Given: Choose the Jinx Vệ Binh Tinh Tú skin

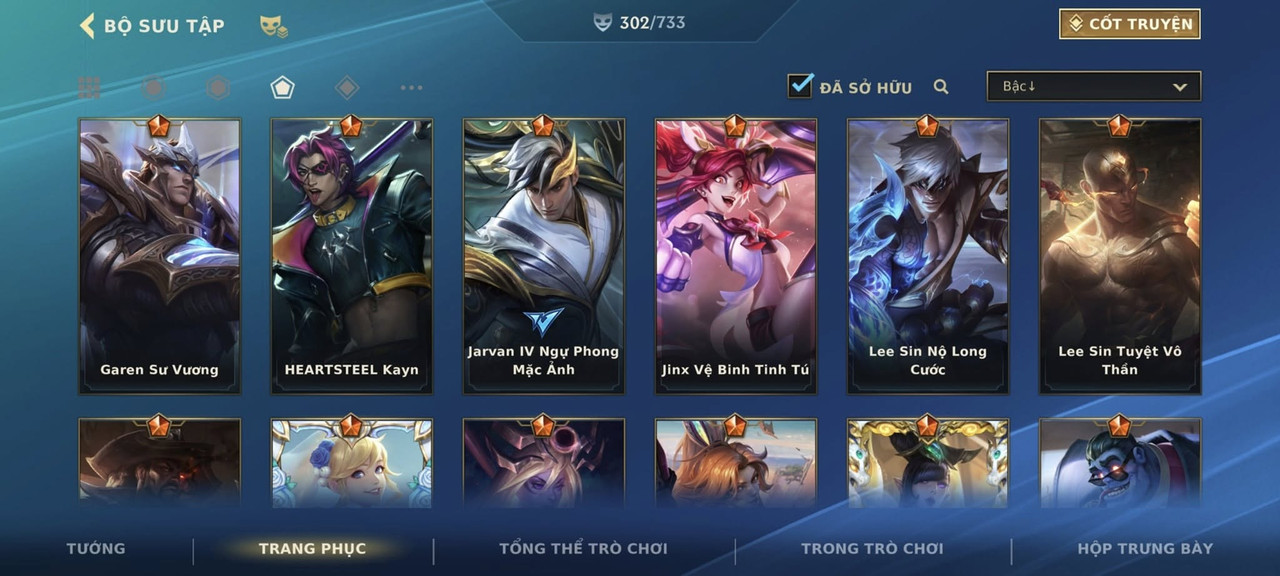Looking at the screenshot, I should (735, 256).
